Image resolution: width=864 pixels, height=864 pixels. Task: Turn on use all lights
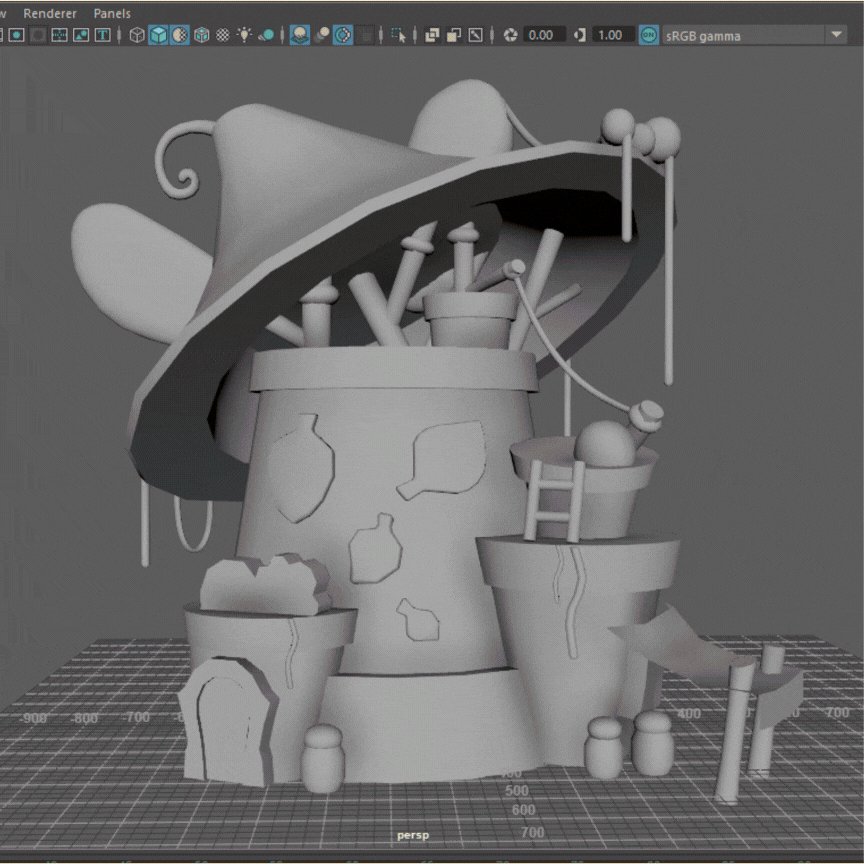pyautogui.click(x=244, y=35)
